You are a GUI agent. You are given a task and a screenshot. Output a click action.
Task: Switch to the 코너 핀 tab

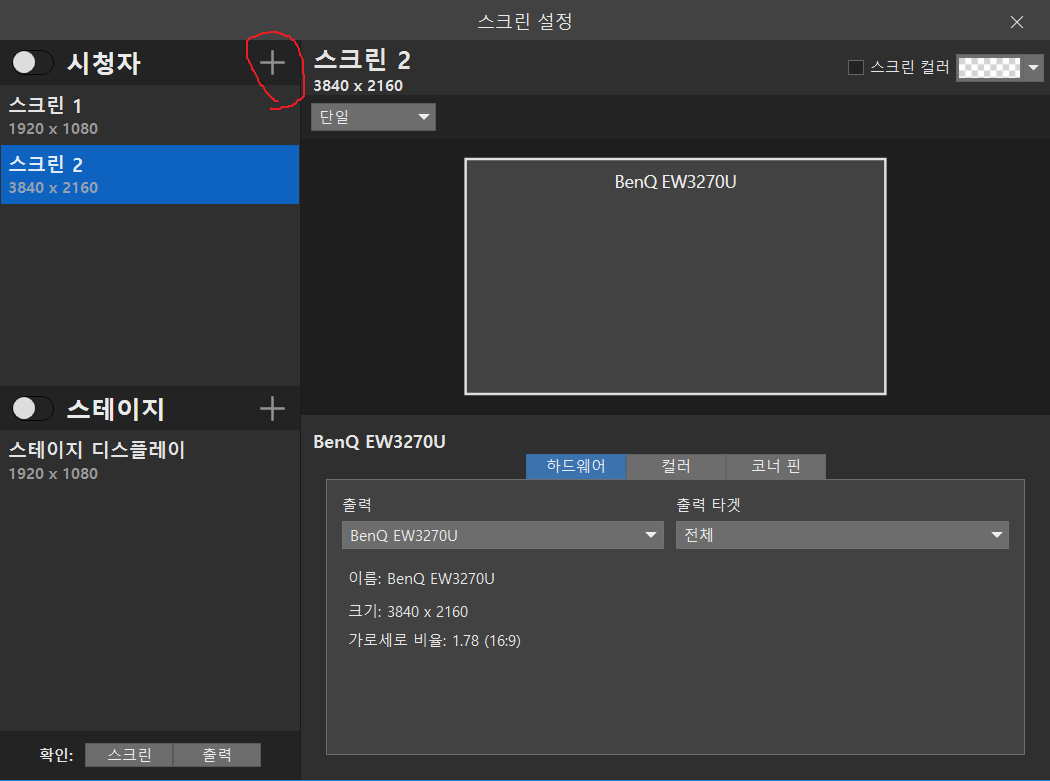point(775,466)
